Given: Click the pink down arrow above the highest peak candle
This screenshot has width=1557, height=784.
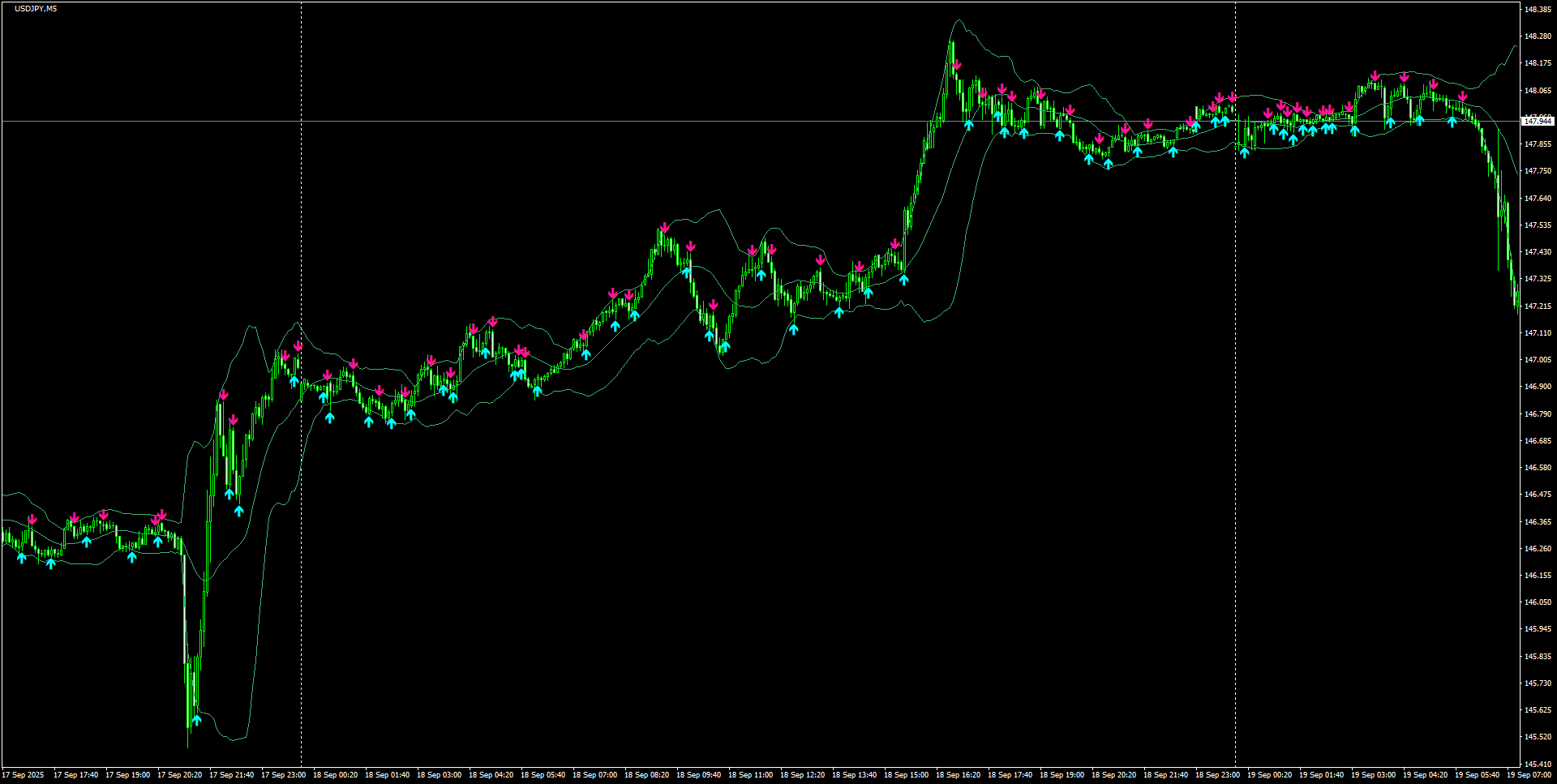Looking at the screenshot, I should point(957,65).
